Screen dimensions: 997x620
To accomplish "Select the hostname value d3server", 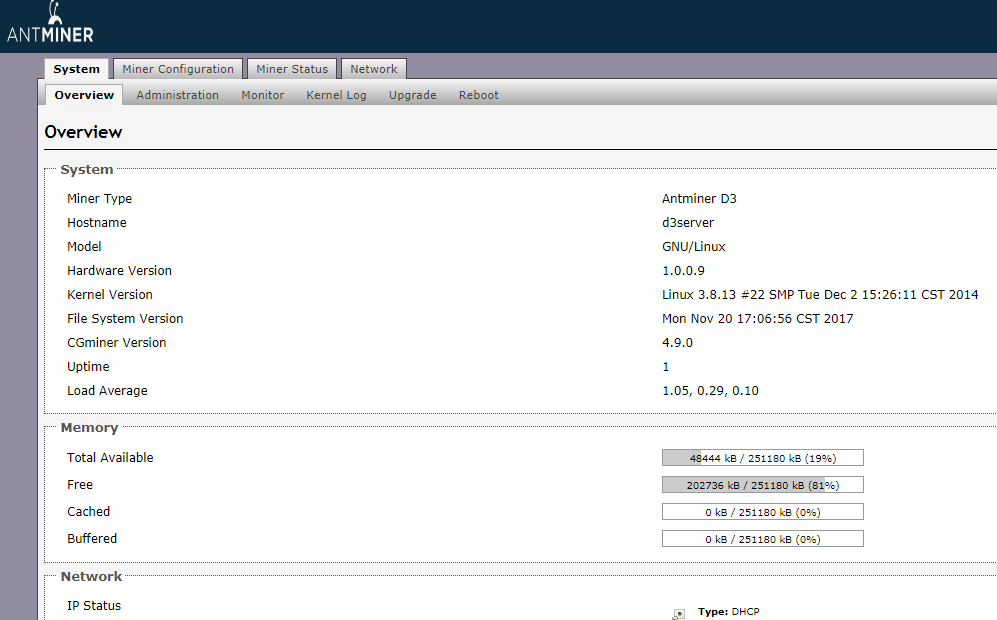I will click(x=688, y=222).
